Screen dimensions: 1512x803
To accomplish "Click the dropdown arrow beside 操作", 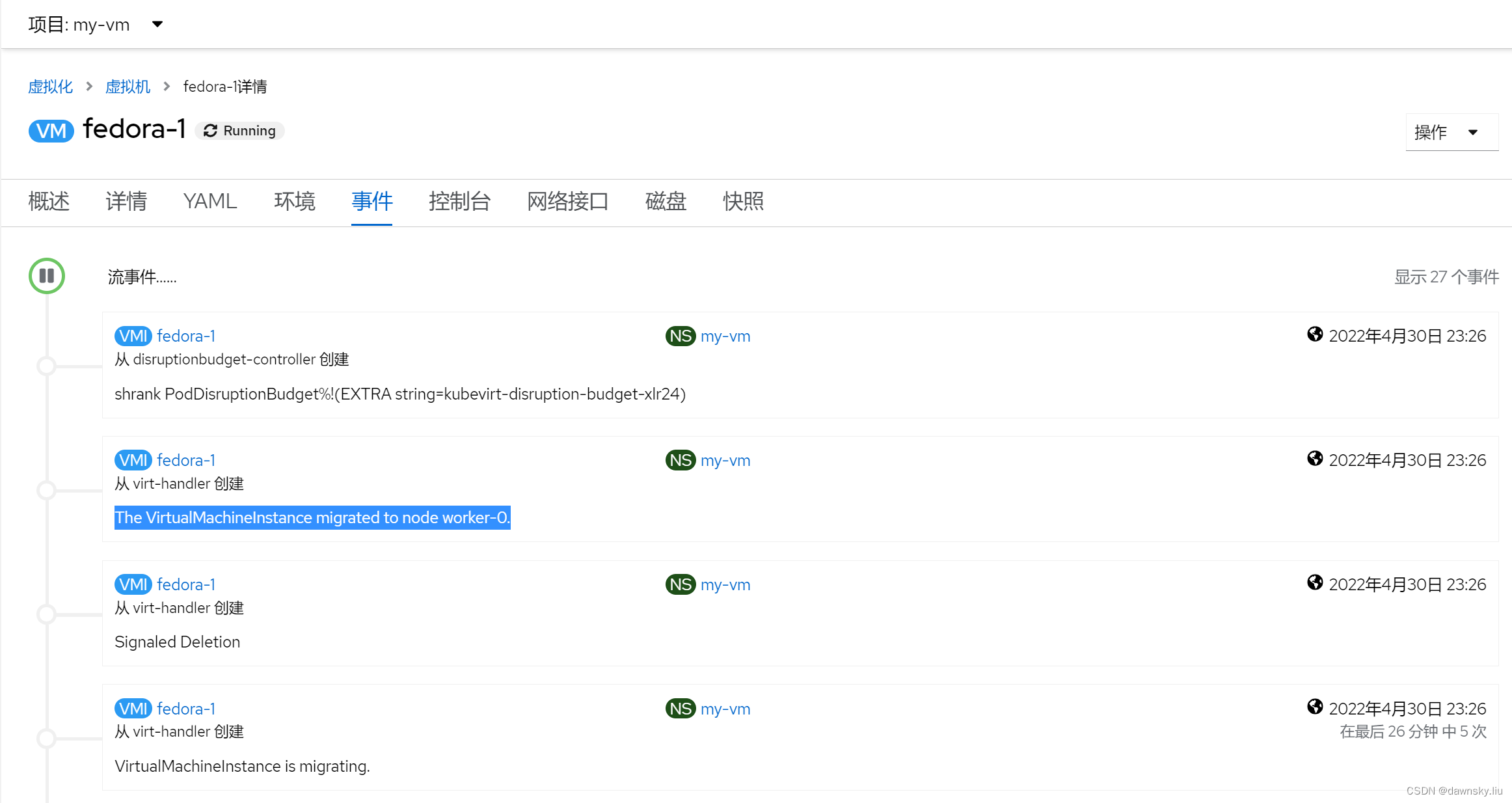I will click(1473, 131).
